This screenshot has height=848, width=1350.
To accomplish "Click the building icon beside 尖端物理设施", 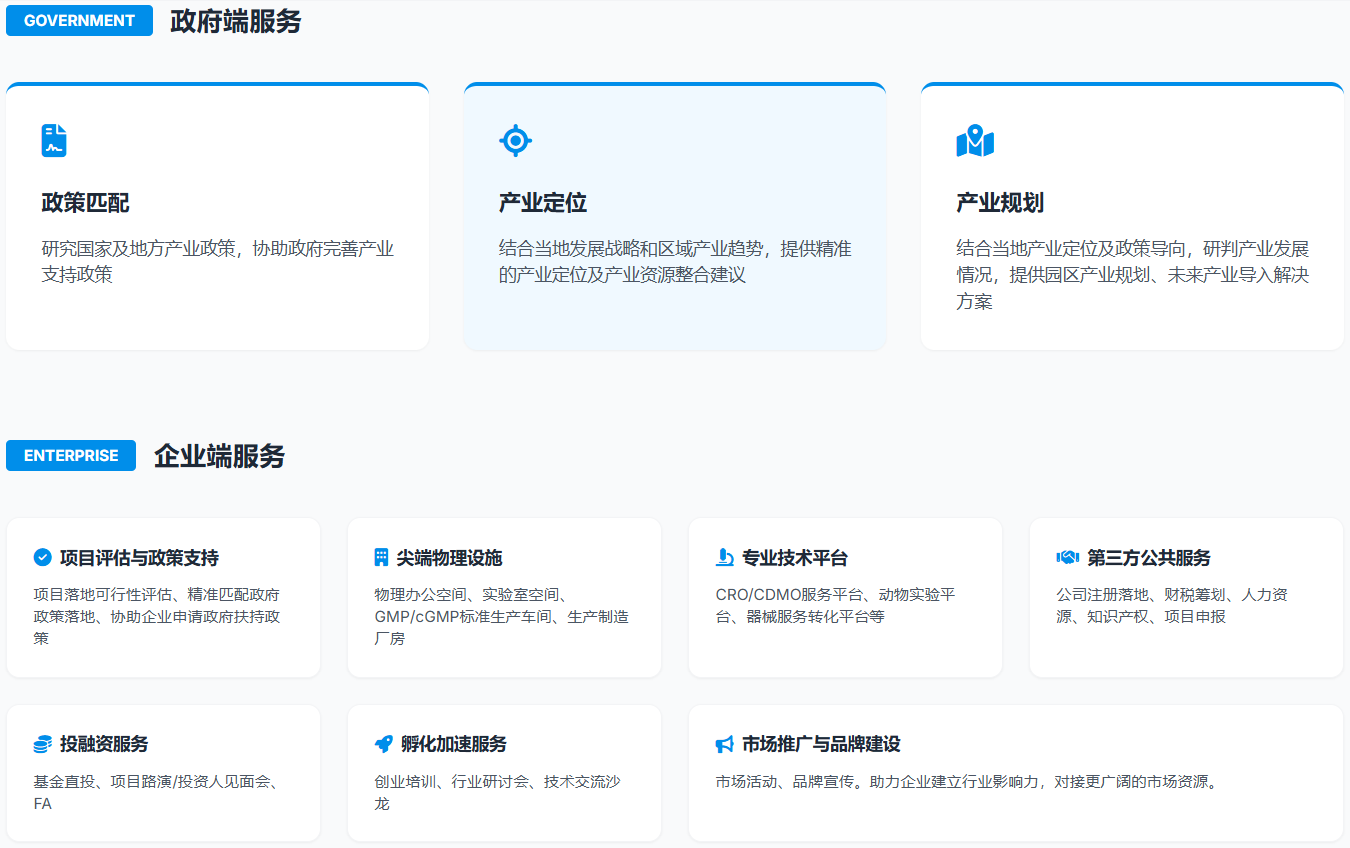I will pyautogui.click(x=381, y=558).
